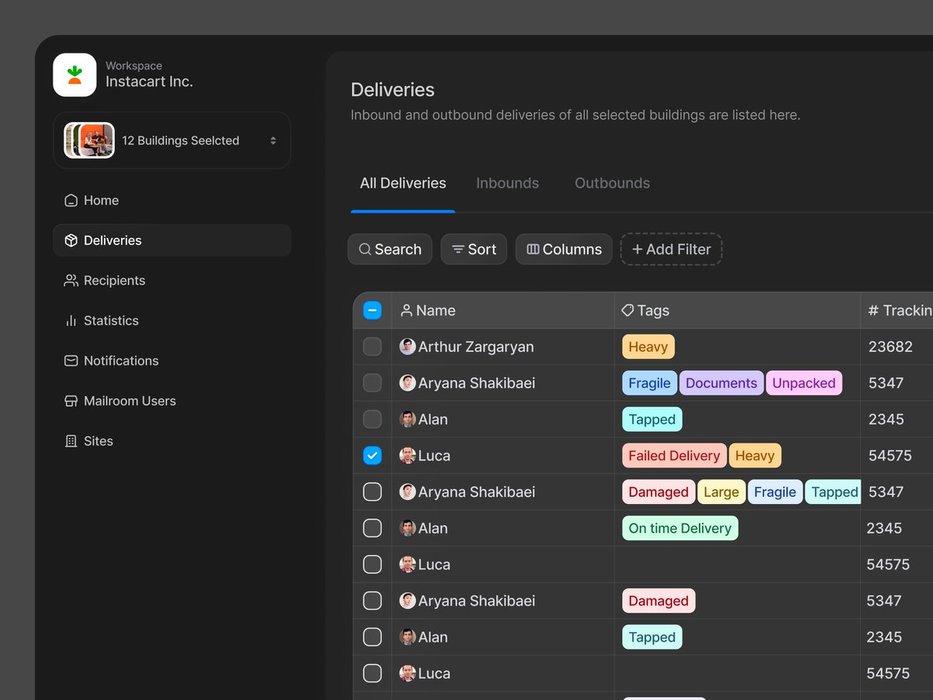Open the Sort options
Image resolution: width=933 pixels, height=700 pixels.
tap(474, 249)
